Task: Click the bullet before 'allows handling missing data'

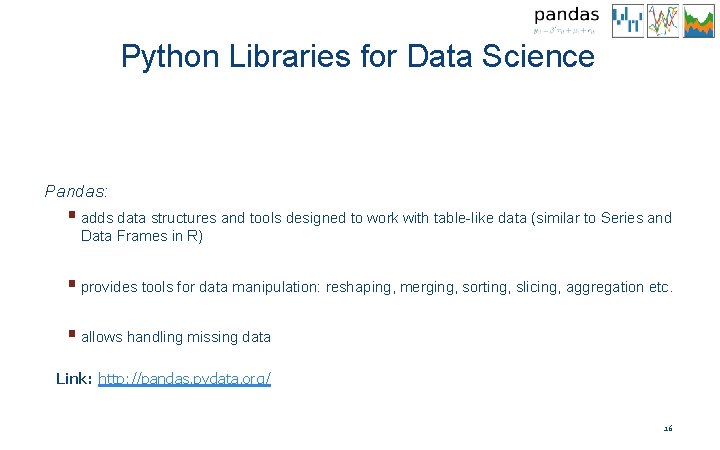Action: pyautogui.click(x=73, y=335)
